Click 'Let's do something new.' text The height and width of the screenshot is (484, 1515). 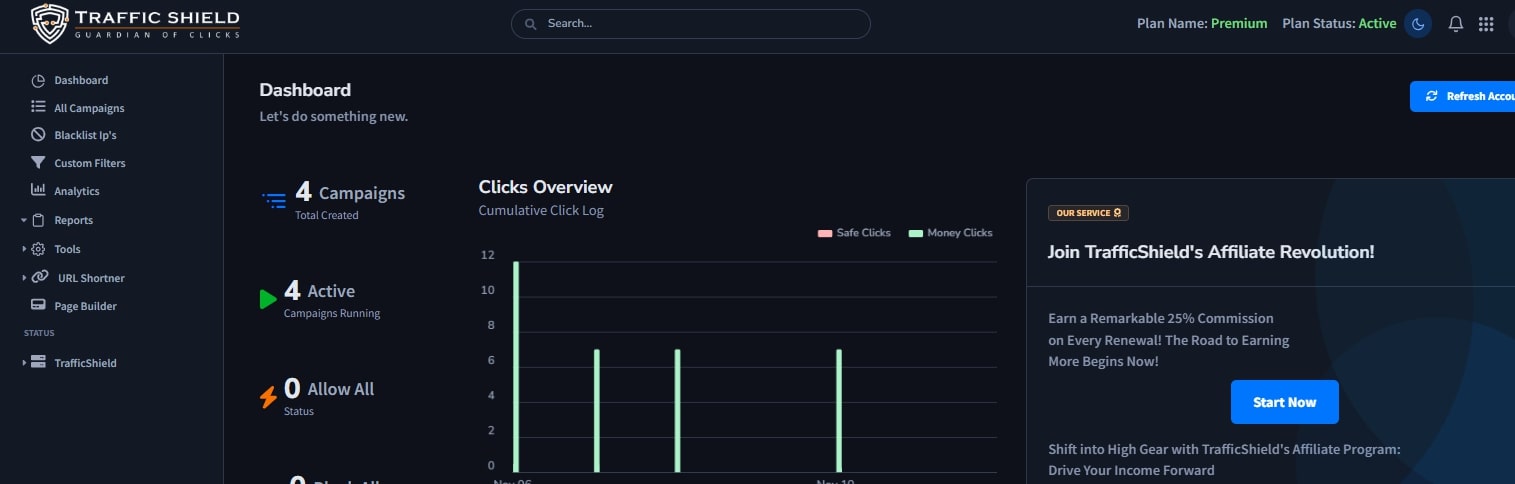tap(333, 117)
